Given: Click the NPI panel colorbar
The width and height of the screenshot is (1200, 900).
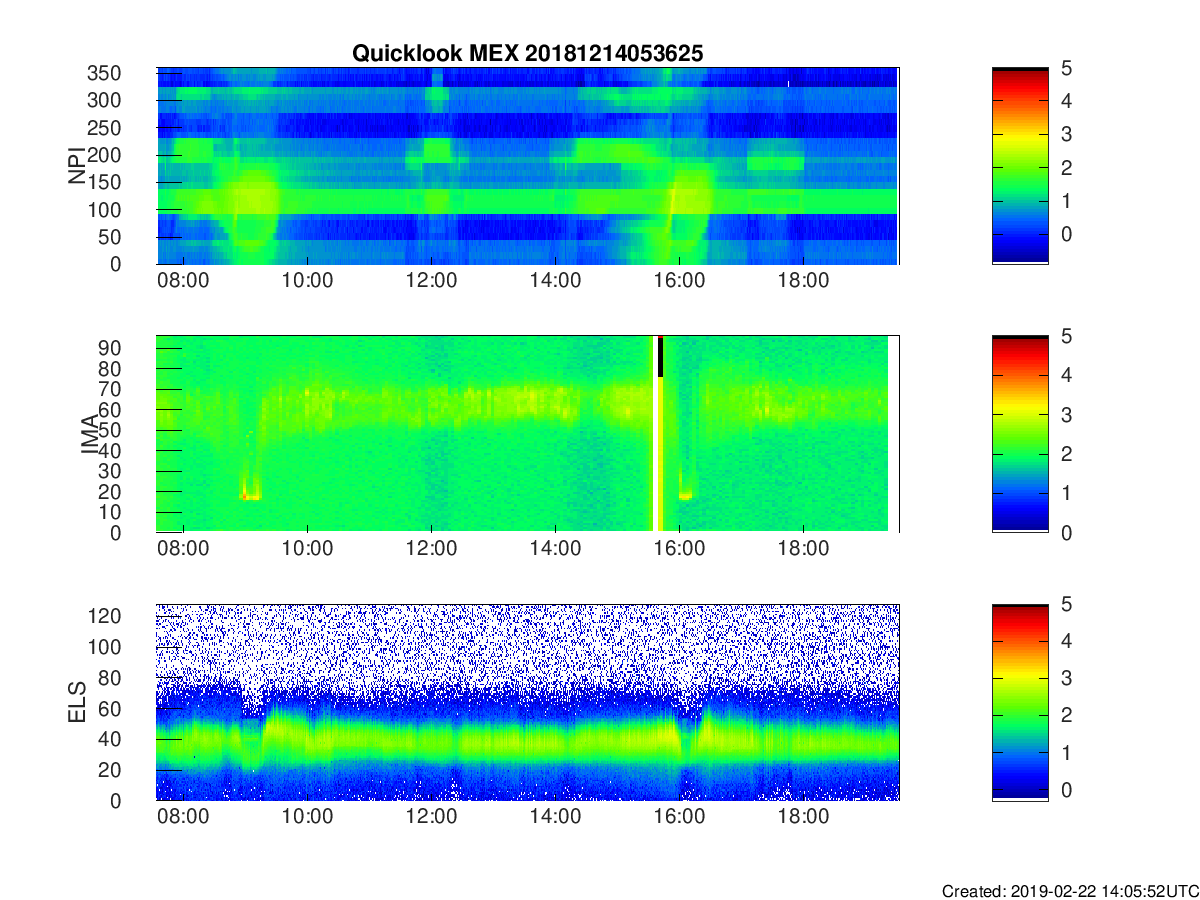Looking at the screenshot, I should 1020,166.
